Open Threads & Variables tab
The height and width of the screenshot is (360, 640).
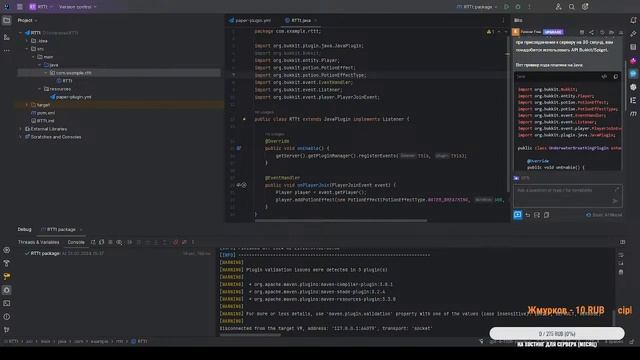pyautogui.click(x=38, y=242)
